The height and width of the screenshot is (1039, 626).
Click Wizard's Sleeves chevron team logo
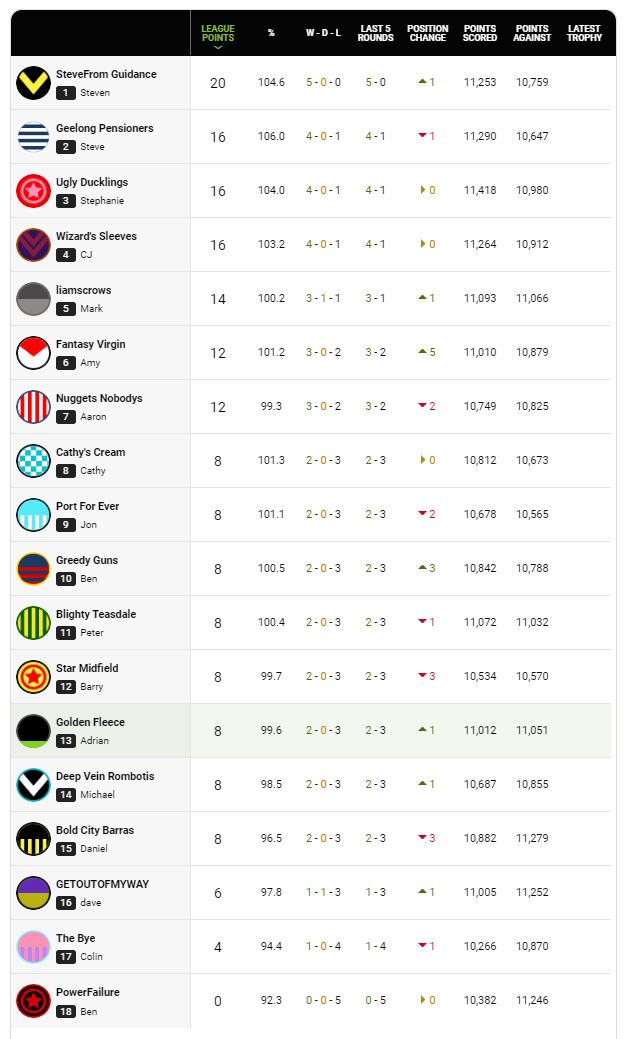point(33,245)
